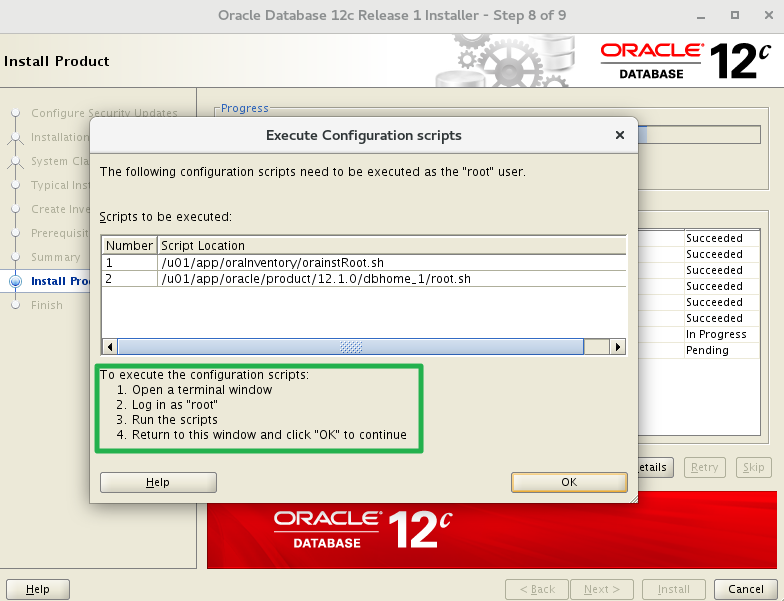784x601 pixels.
Task: Click the Details button behind the dialog
Action: point(656,468)
